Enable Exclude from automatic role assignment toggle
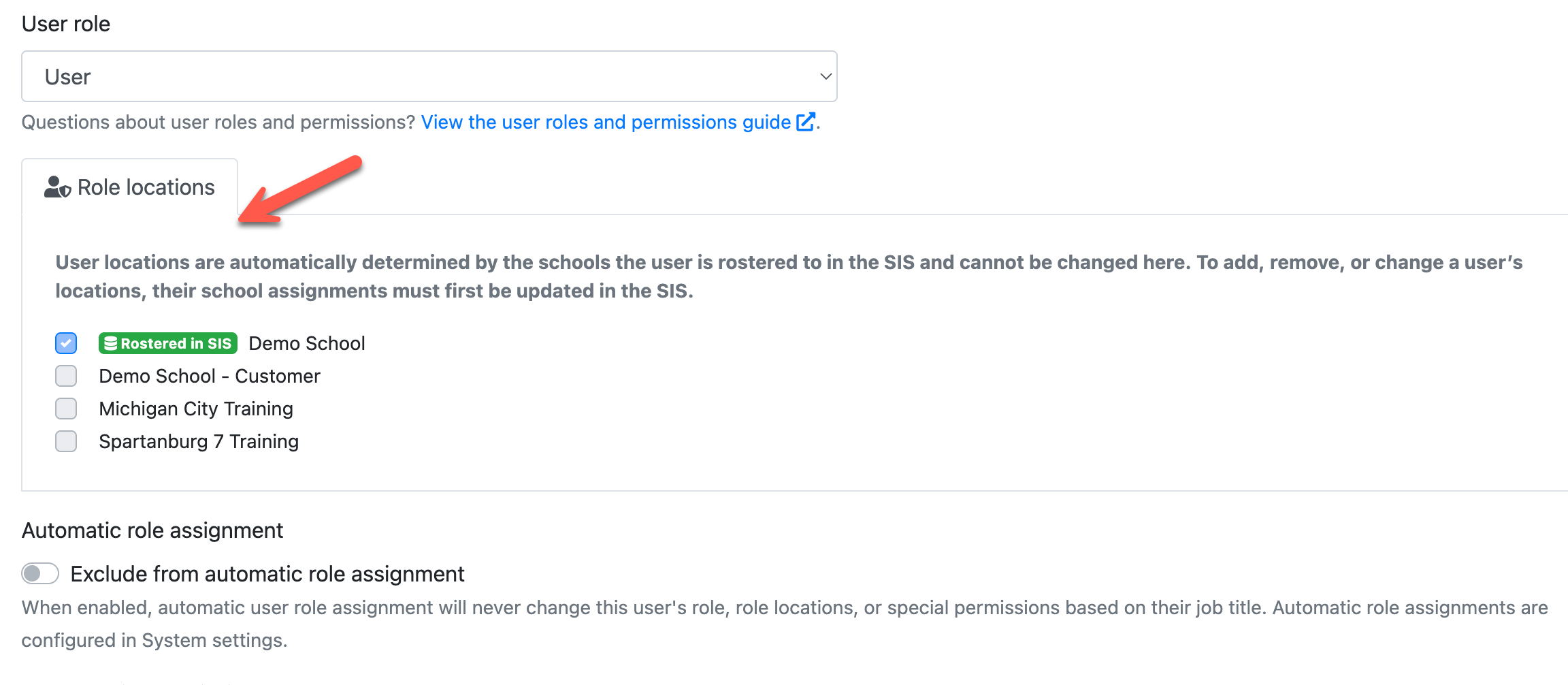The width and height of the screenshot is (1568, 685). point(40,573)
